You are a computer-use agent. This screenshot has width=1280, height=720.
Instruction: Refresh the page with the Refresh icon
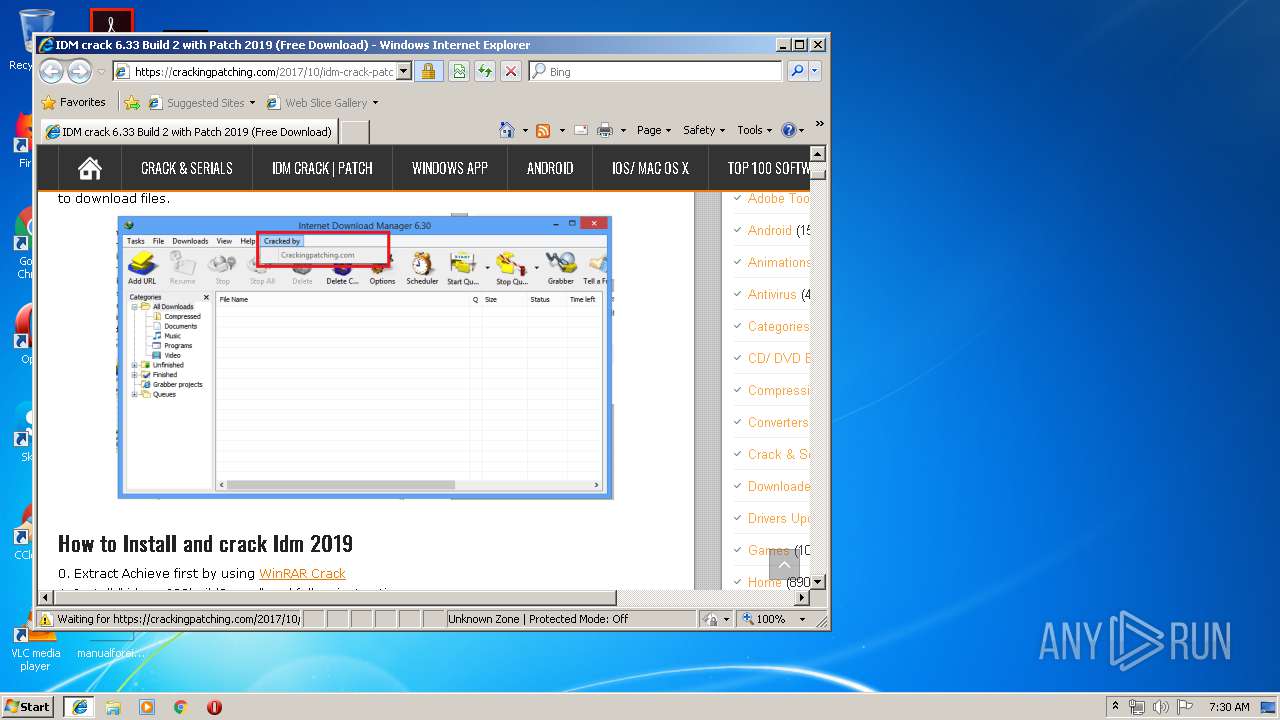coord(485,71)
